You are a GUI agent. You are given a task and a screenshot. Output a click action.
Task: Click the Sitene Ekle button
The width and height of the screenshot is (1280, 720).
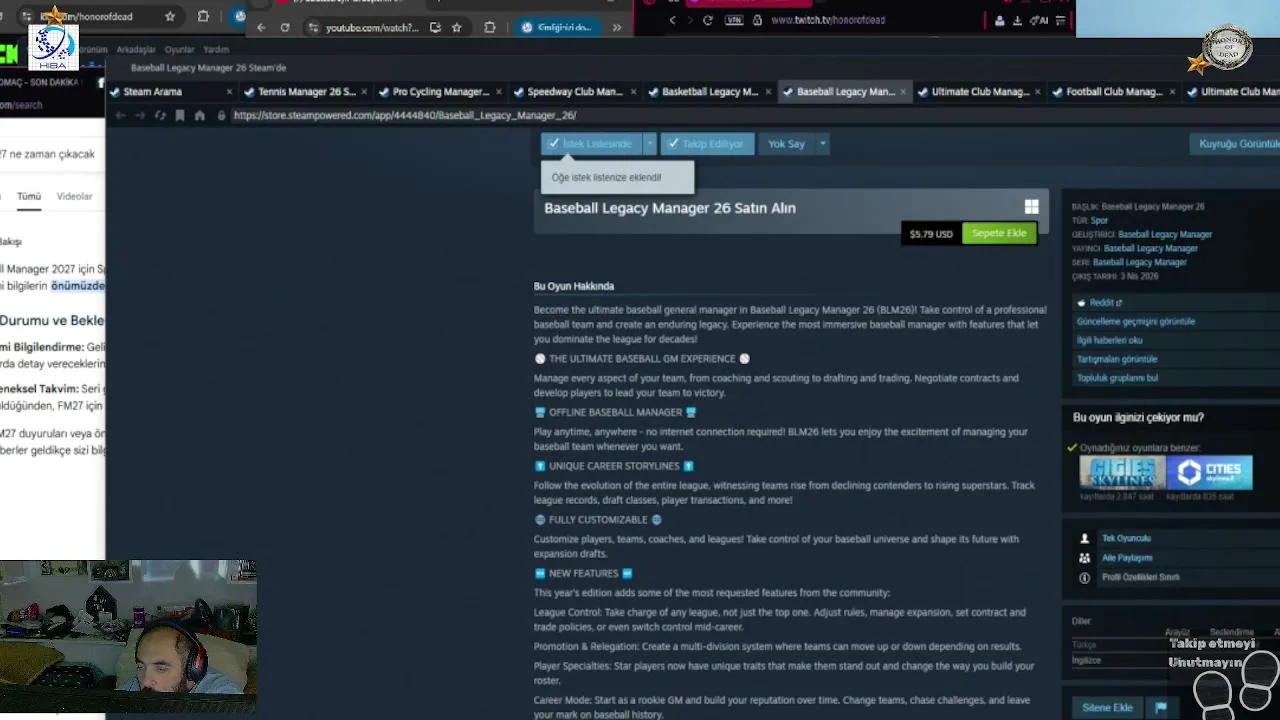coord(1107,708)
